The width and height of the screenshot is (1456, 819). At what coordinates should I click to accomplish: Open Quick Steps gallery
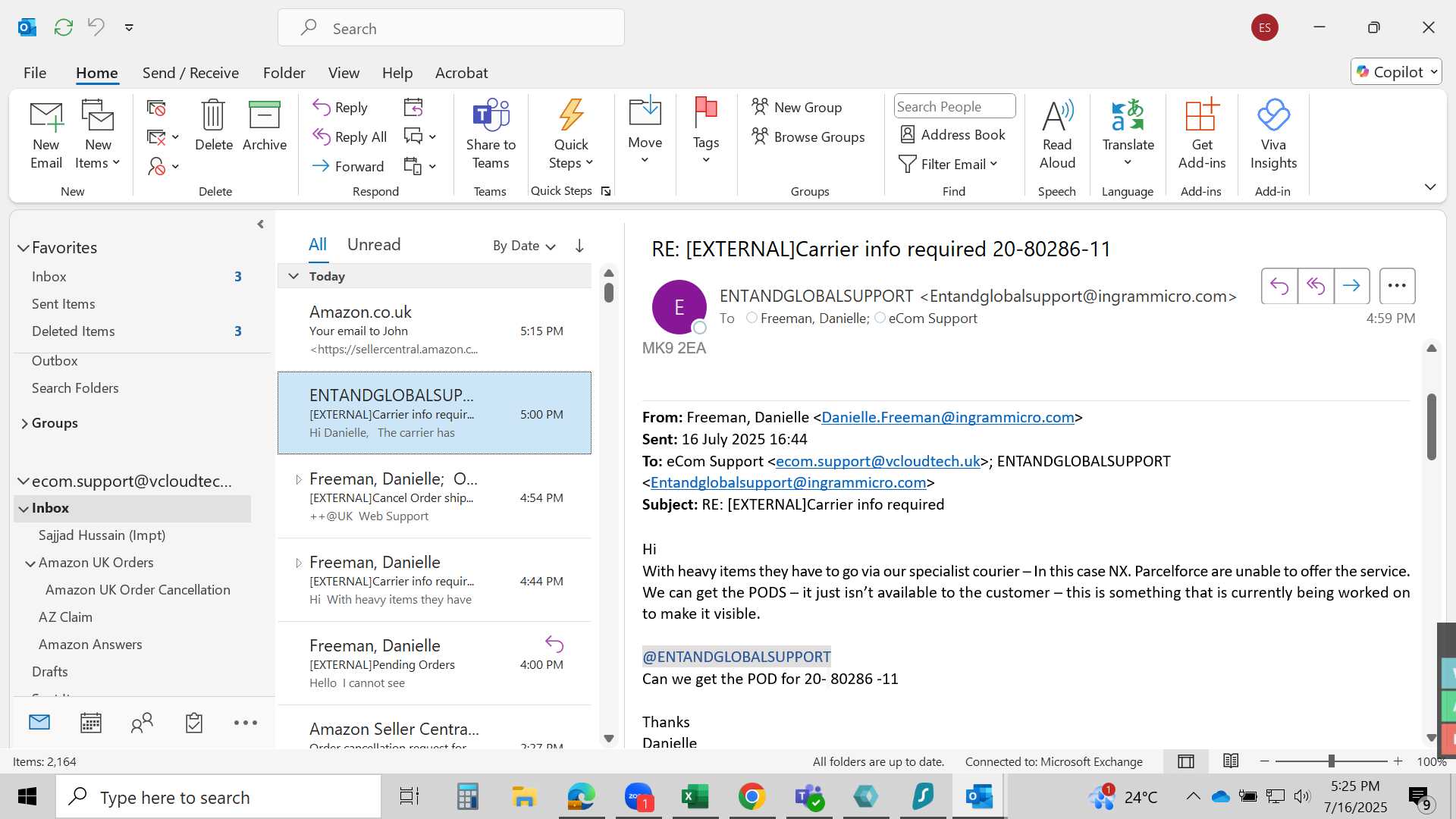pyautogui.click(x=571, y=135)
